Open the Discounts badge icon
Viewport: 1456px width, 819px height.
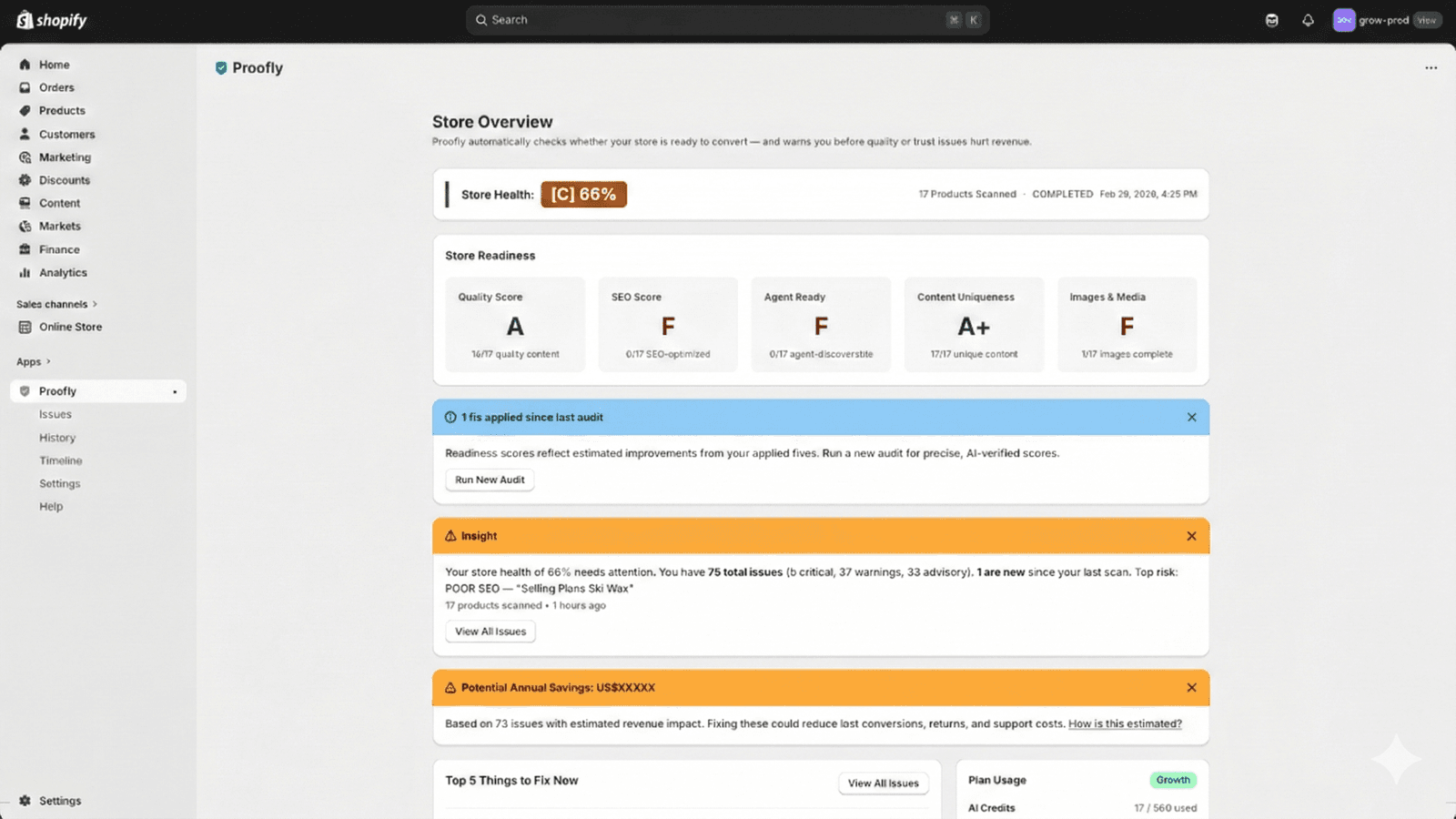[25, 180]
